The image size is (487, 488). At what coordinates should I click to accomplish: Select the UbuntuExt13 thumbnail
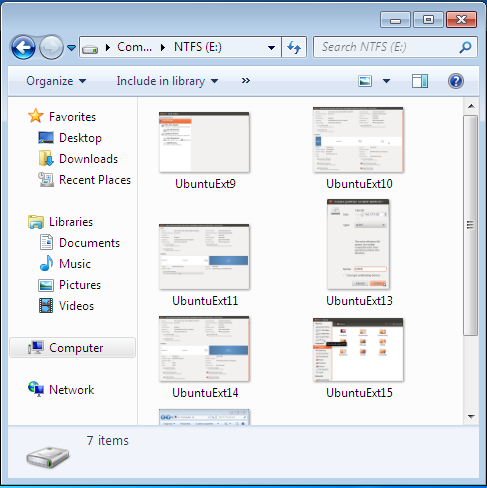coord(358,244)
